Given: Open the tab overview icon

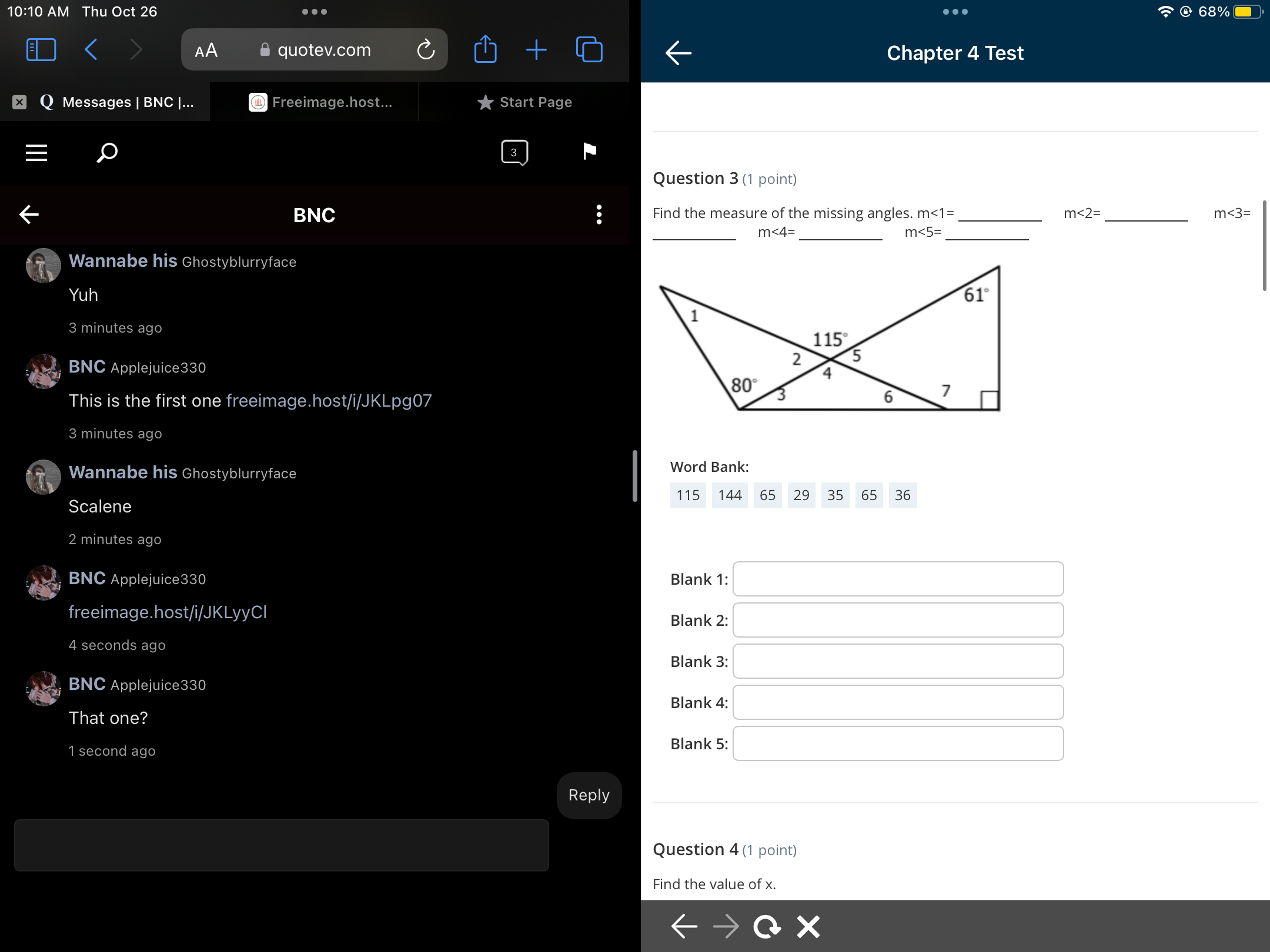Looking at the screenshot, I should click(x=589, y=50).
